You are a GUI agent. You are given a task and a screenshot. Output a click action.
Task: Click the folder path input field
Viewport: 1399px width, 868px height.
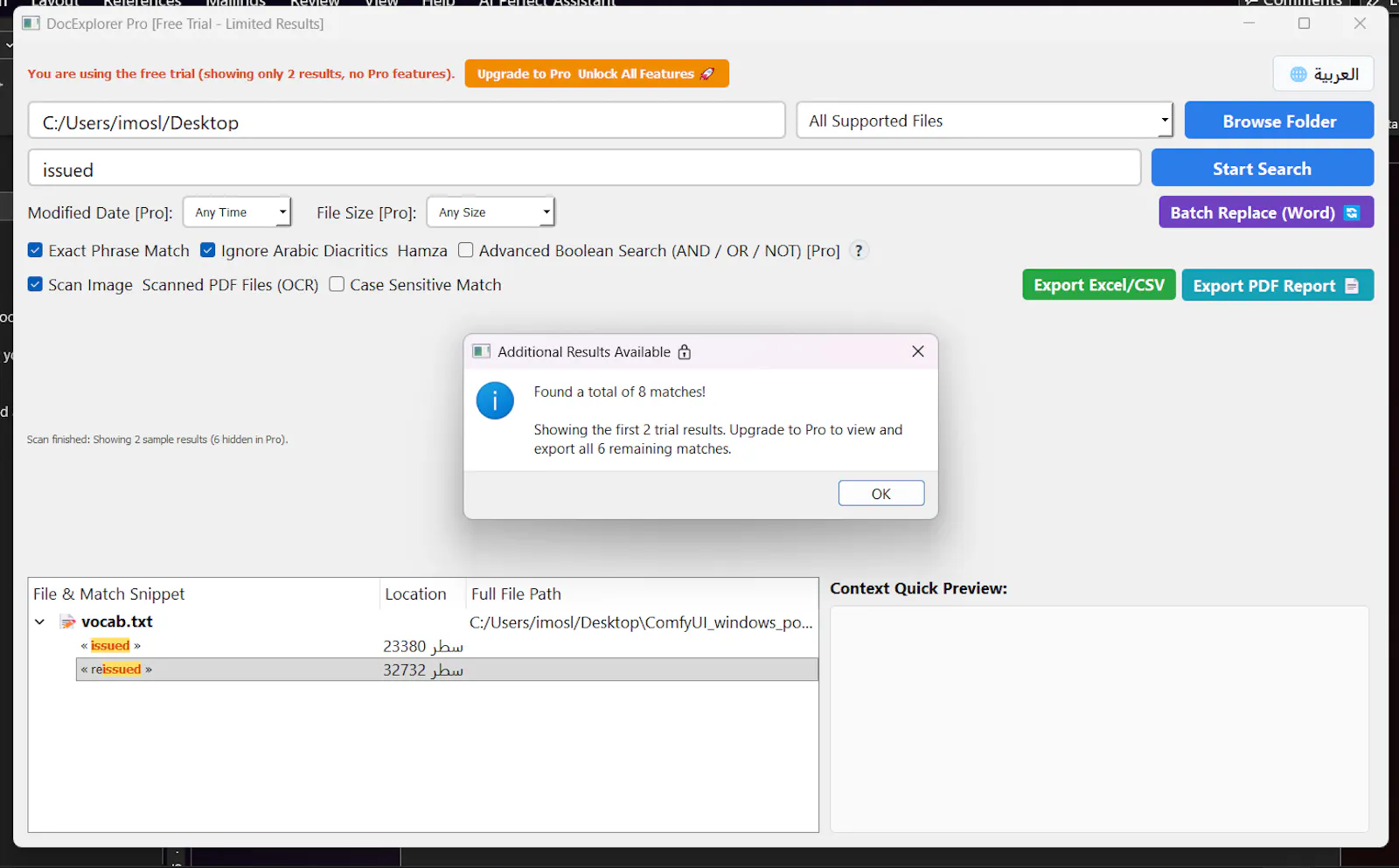[x=407, y=121]
